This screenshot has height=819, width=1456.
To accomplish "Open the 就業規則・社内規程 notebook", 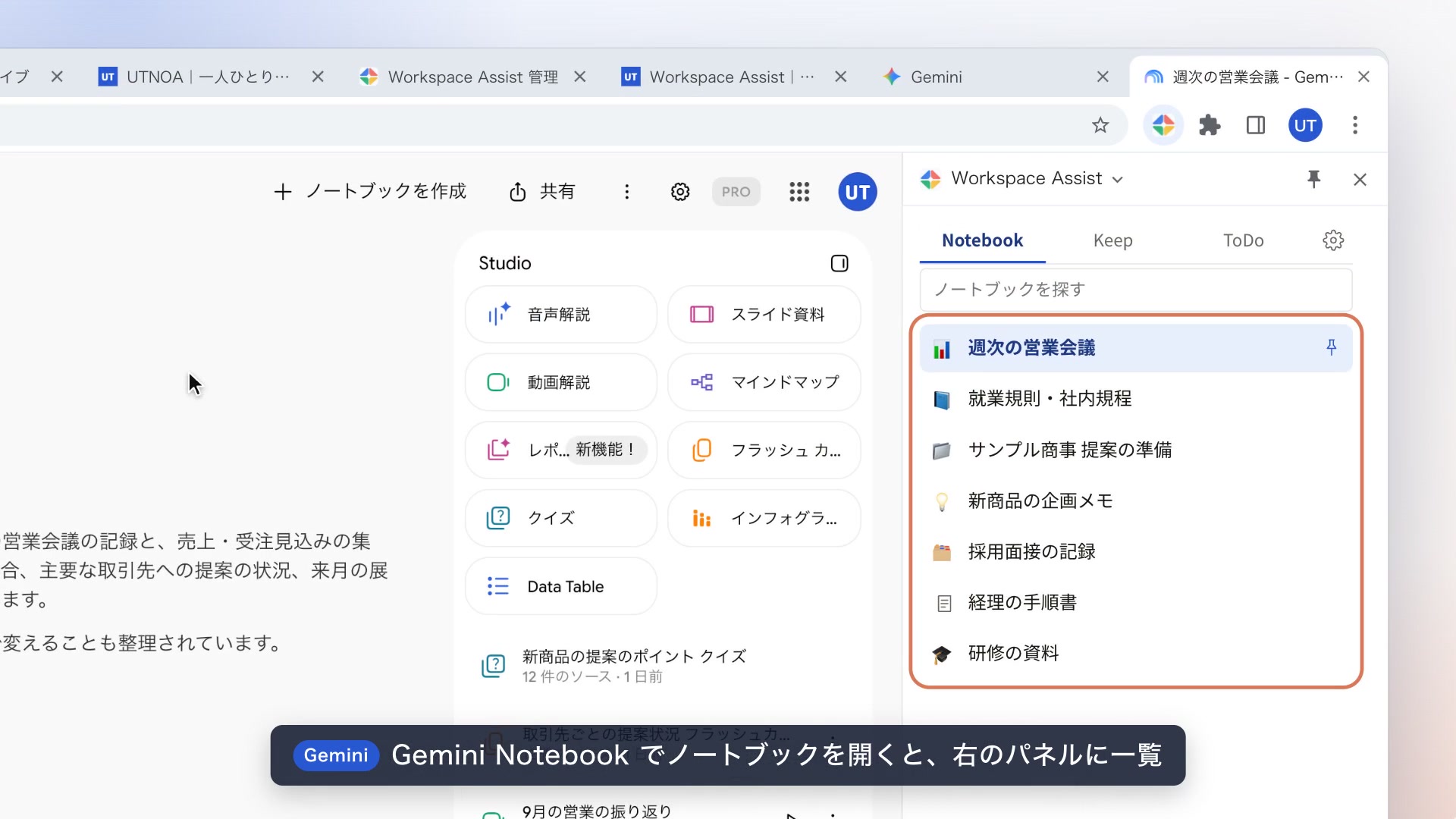I will [x=1135, y=399].
